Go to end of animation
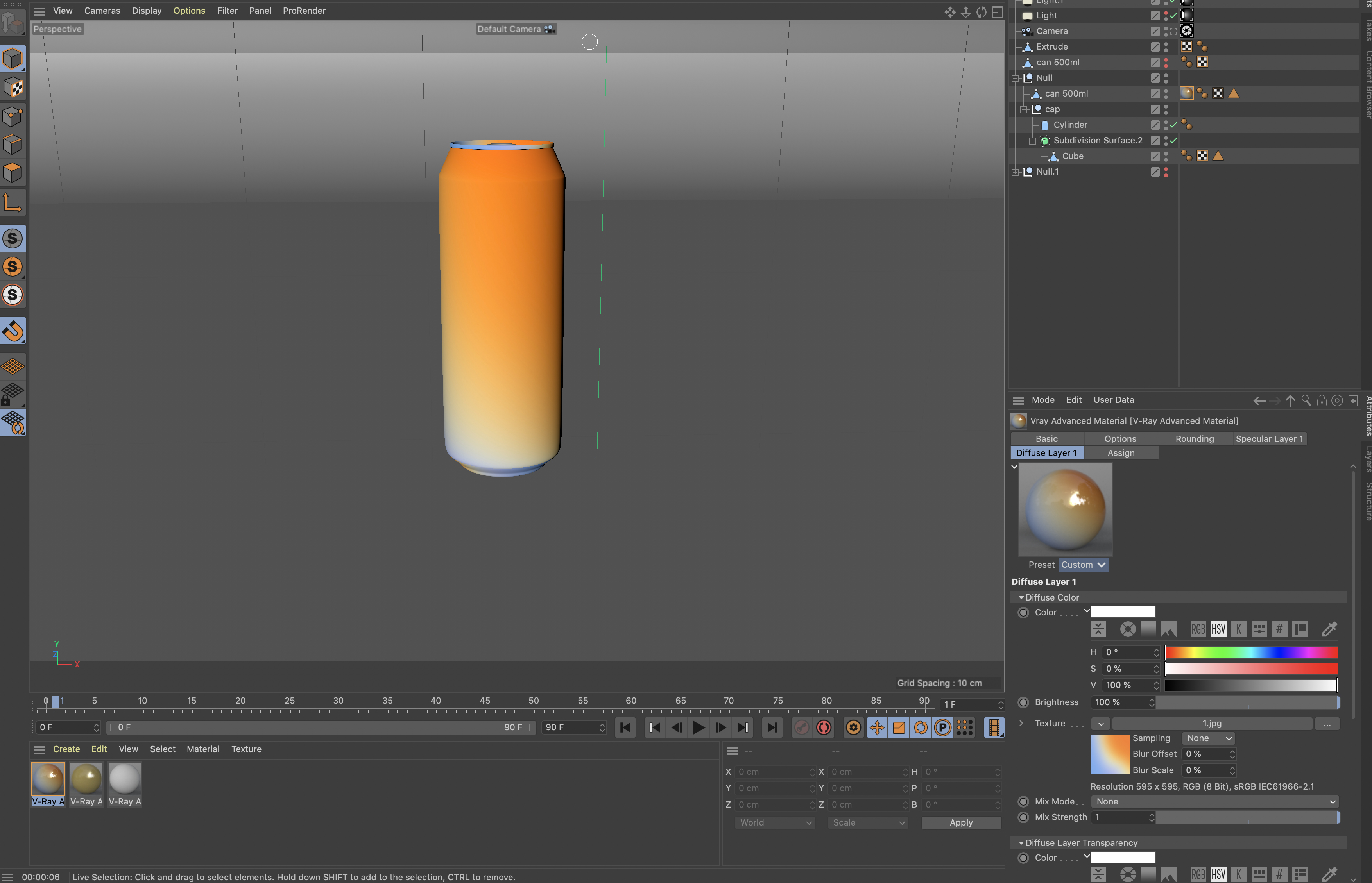This screenshot has height=883, width=1372. [772, 727]
